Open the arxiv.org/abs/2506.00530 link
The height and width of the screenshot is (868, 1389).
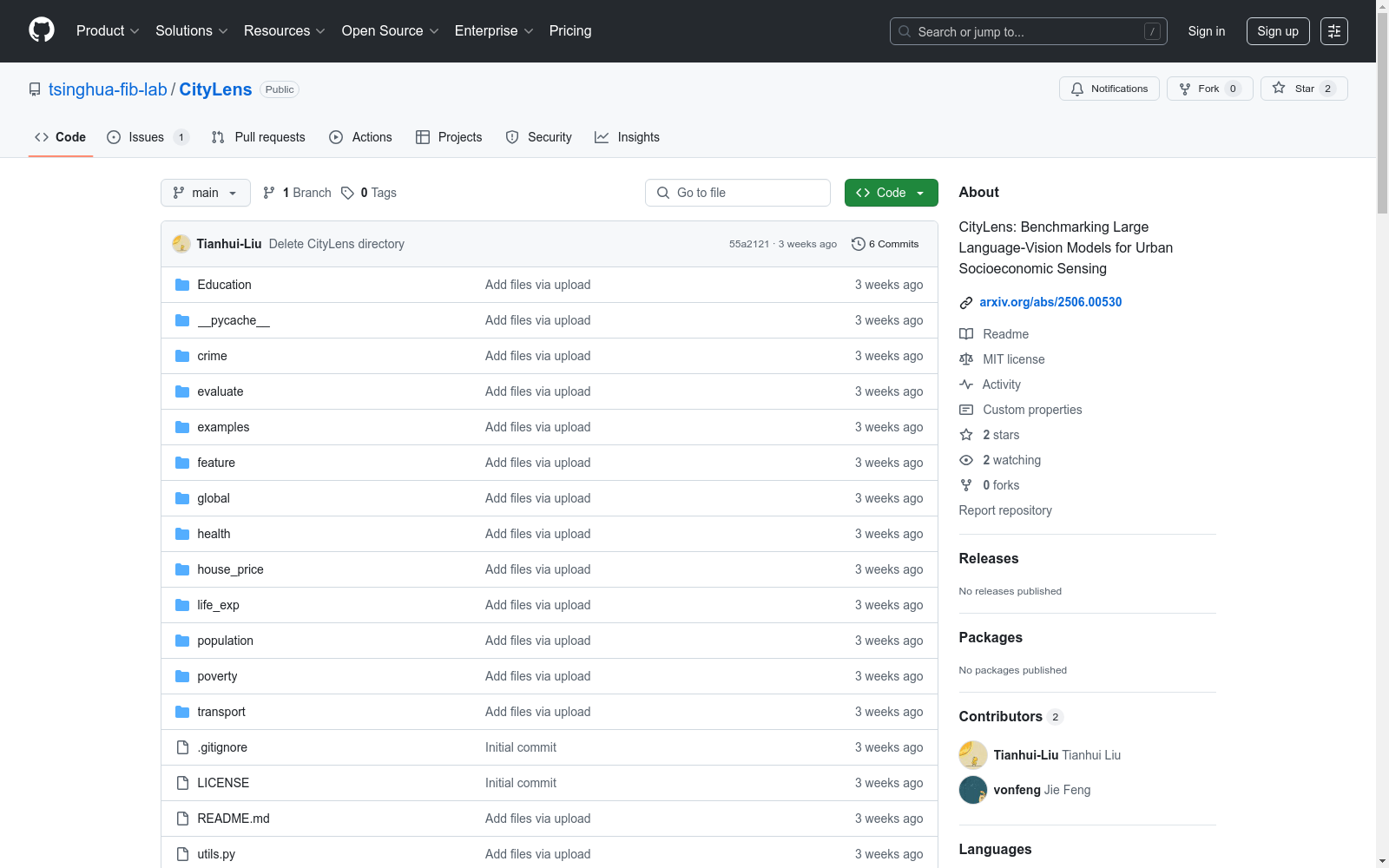point(1050,302)
